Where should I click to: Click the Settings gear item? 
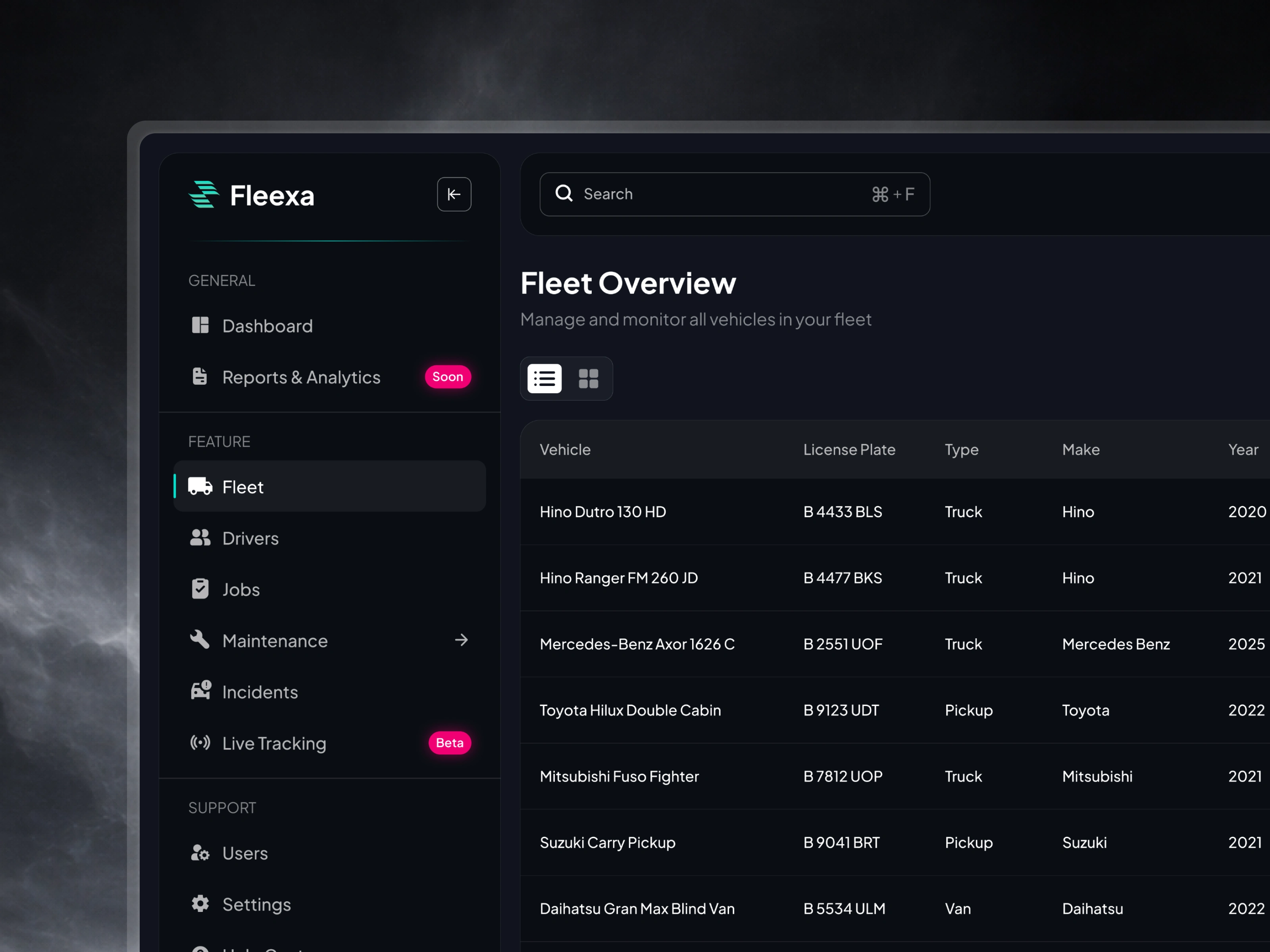pos(256,904)
